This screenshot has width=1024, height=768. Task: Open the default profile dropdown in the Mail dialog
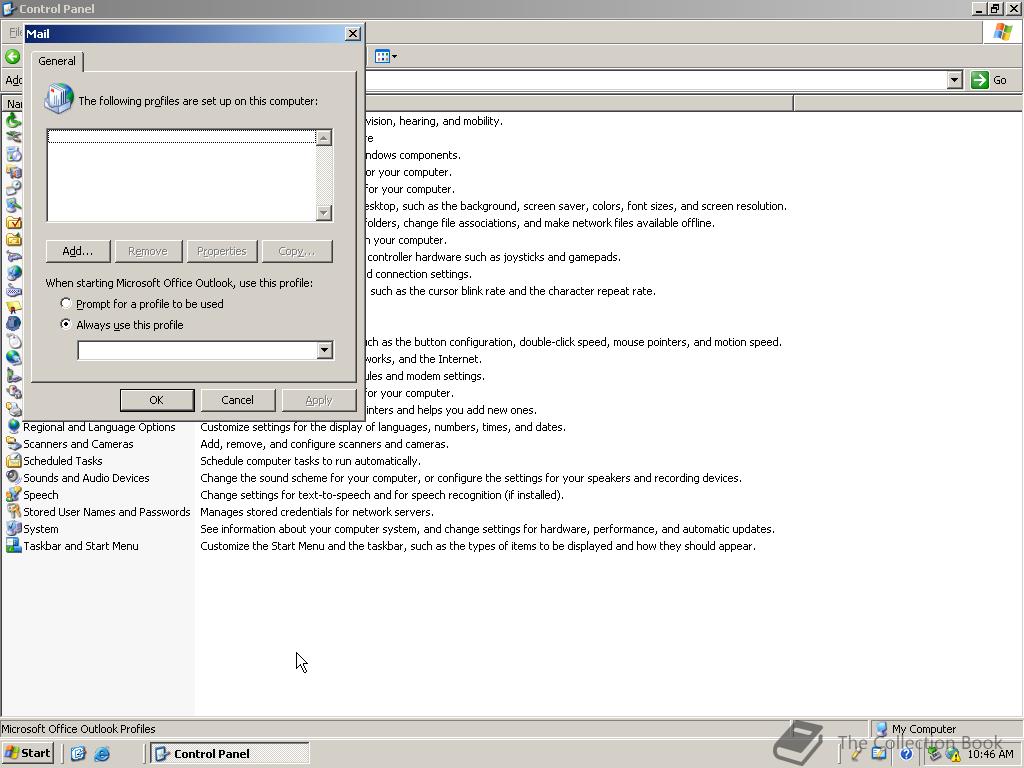pos(325,350)
